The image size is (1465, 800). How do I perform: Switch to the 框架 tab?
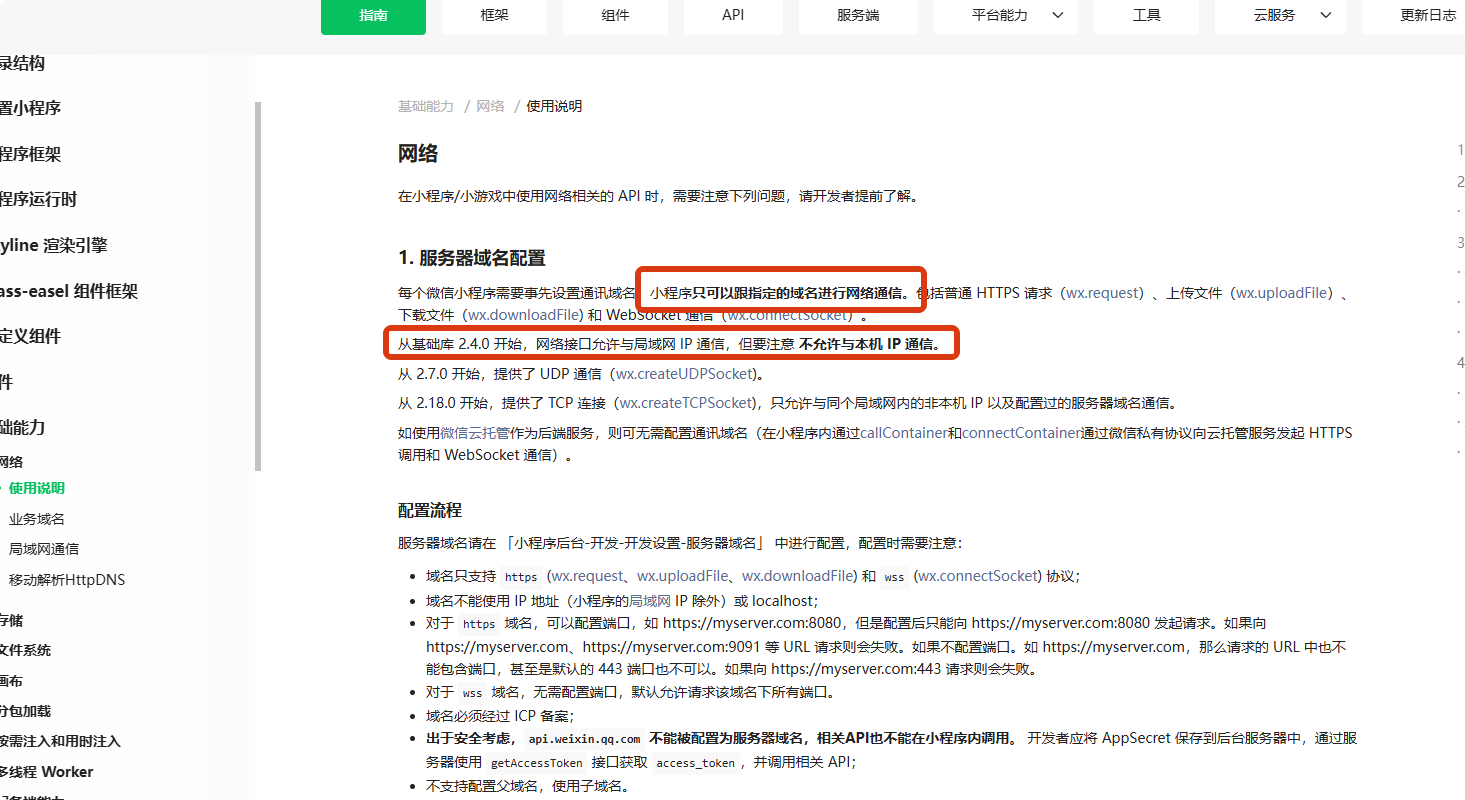(x=494, y=15)
